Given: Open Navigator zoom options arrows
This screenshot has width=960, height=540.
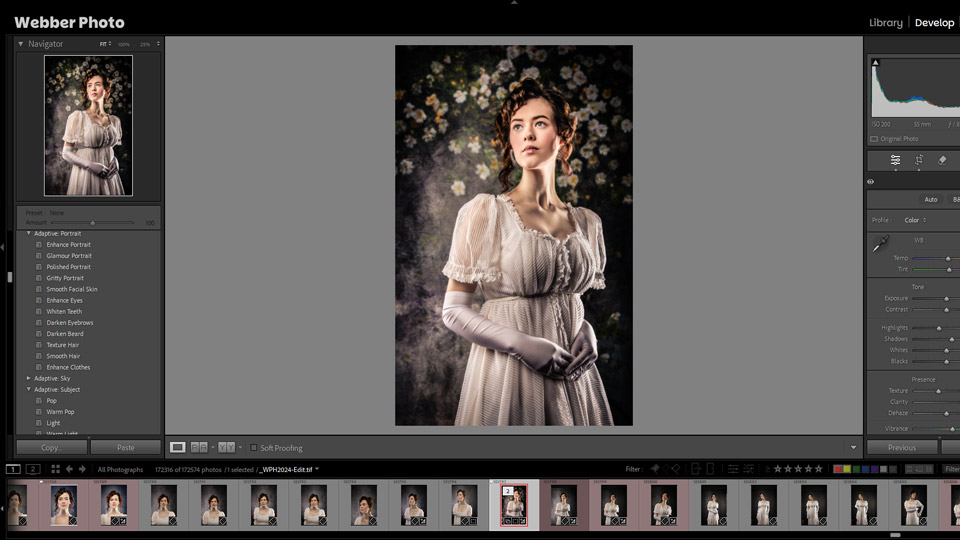Looking at the screenshot, I should click(158, 44).
